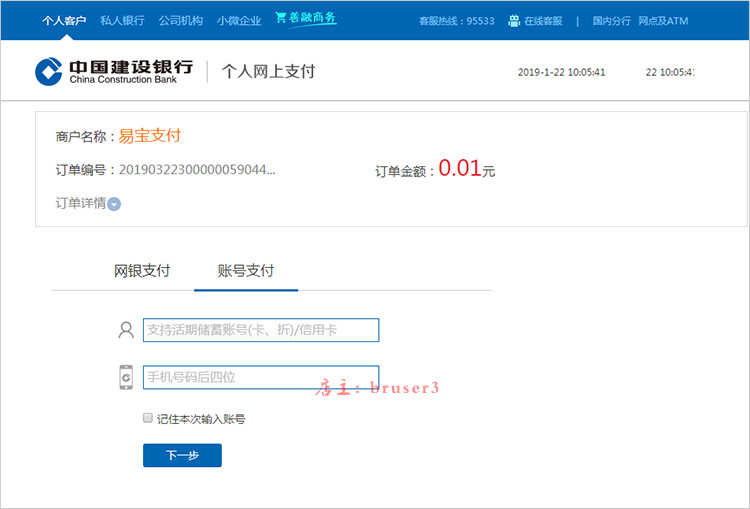
Task: Click the timestamp 2019-1-22 10:05:41
Action: point(562,72)
